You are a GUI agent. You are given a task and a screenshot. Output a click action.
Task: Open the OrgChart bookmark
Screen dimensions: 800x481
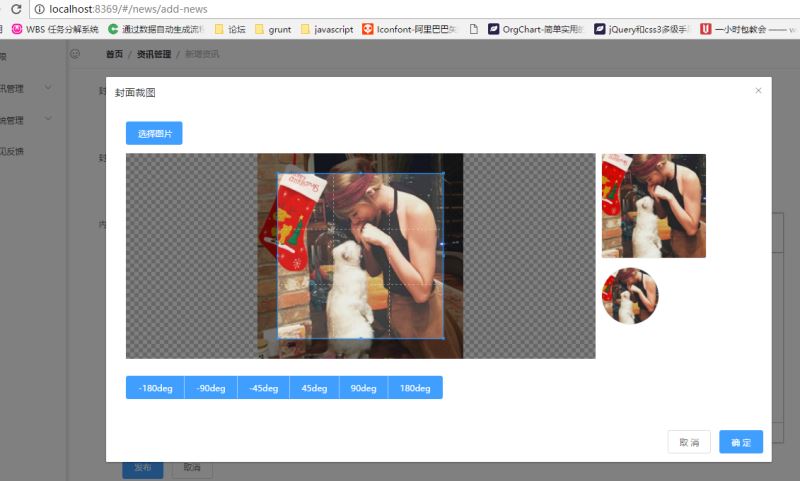pyautogui.click(x=535, y=29)
